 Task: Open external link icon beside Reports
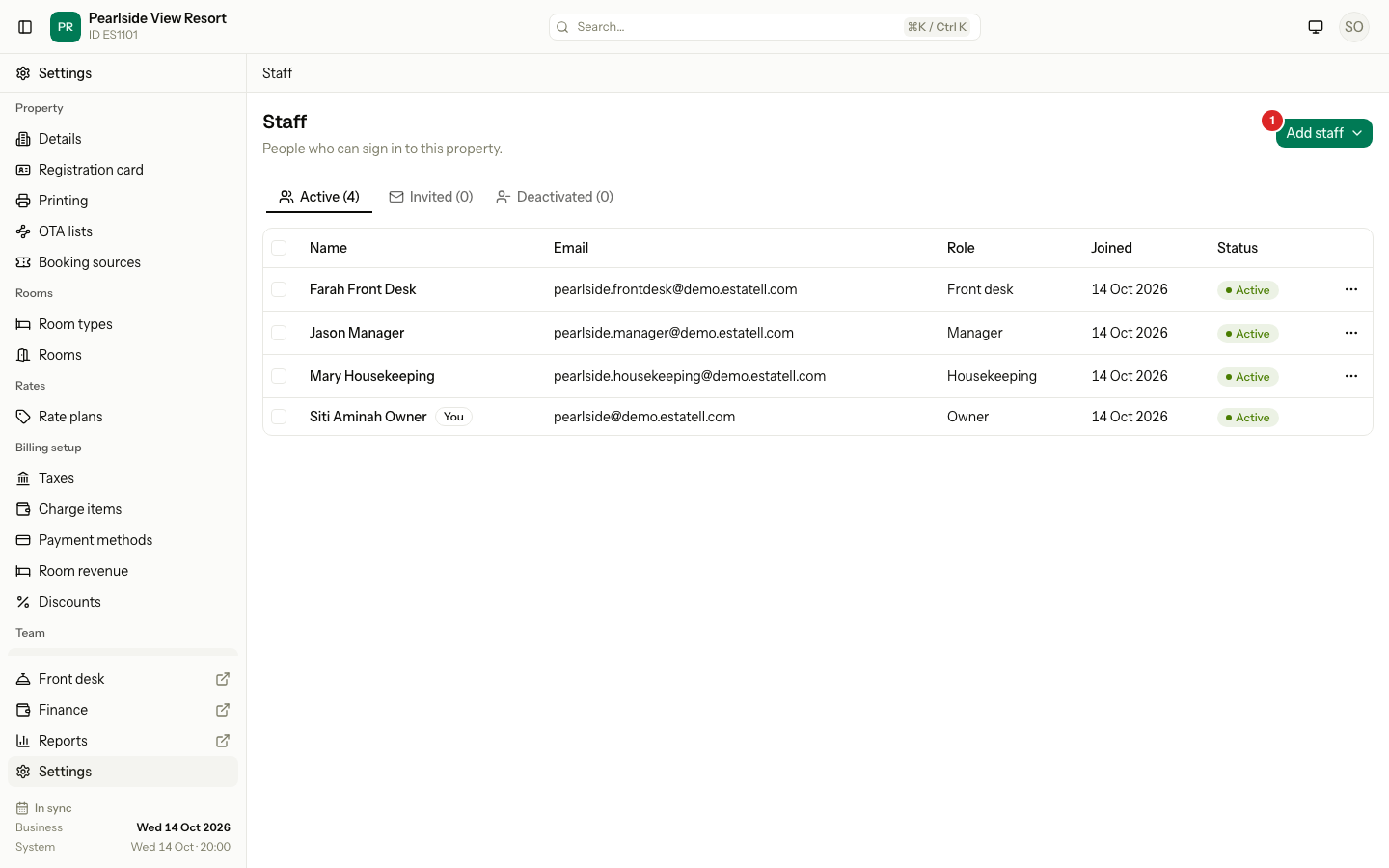tap(223, 741)
